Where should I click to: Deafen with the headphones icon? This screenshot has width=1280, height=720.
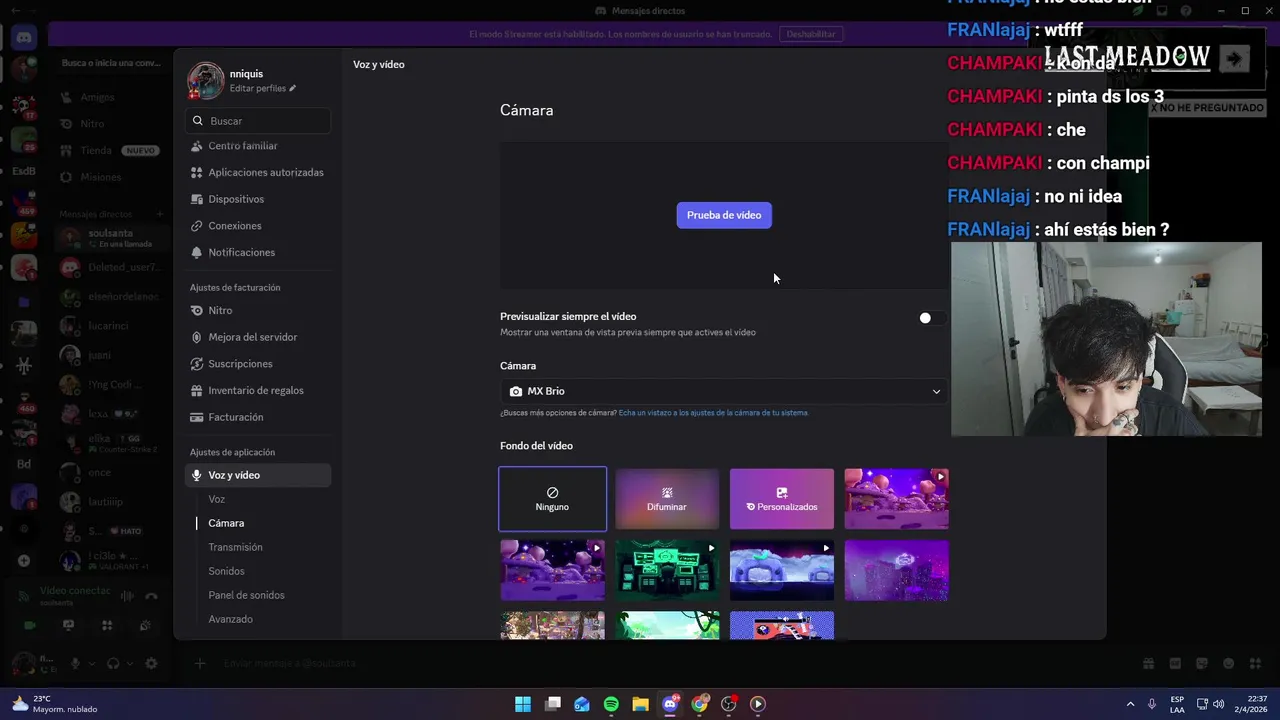click(x=113, y=663)
